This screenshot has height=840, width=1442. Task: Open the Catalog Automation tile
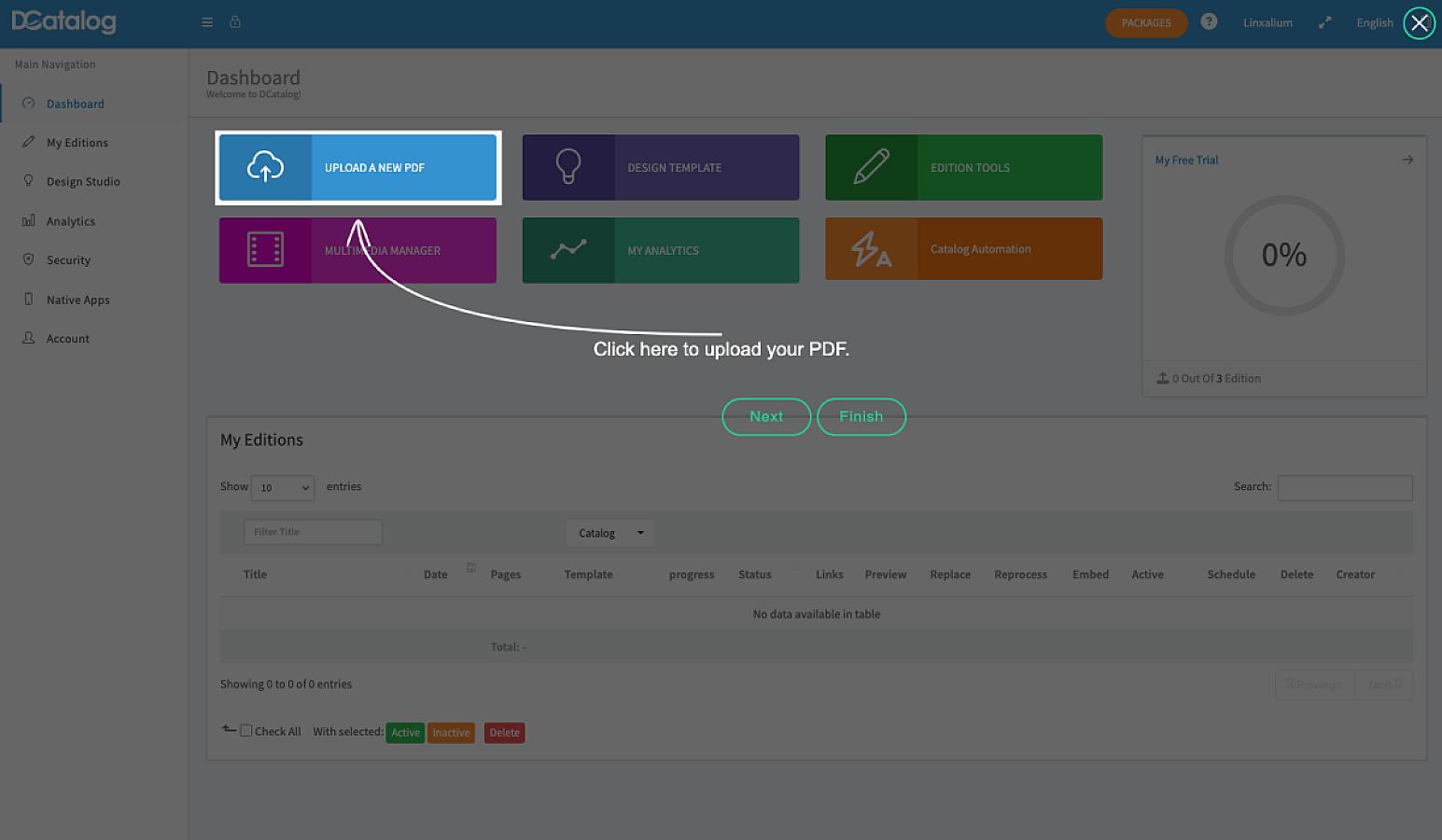[x=964, y=249]
